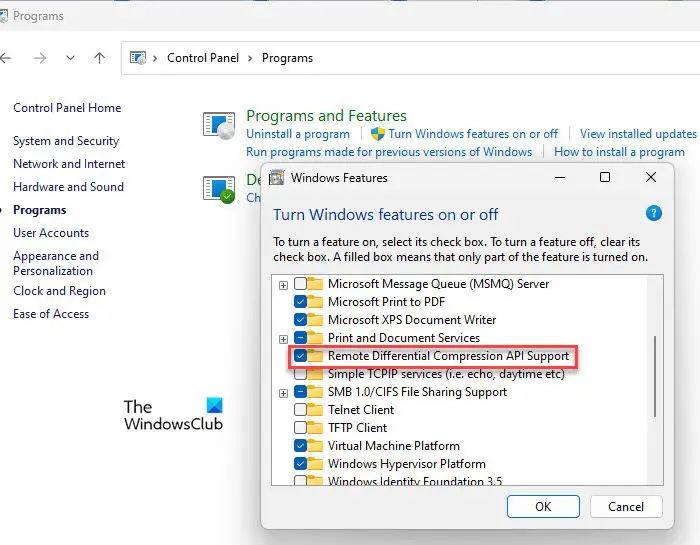
Task: Expand Microsoft Message Queue (MSMQ) Server node
Action: coord(284,285)
